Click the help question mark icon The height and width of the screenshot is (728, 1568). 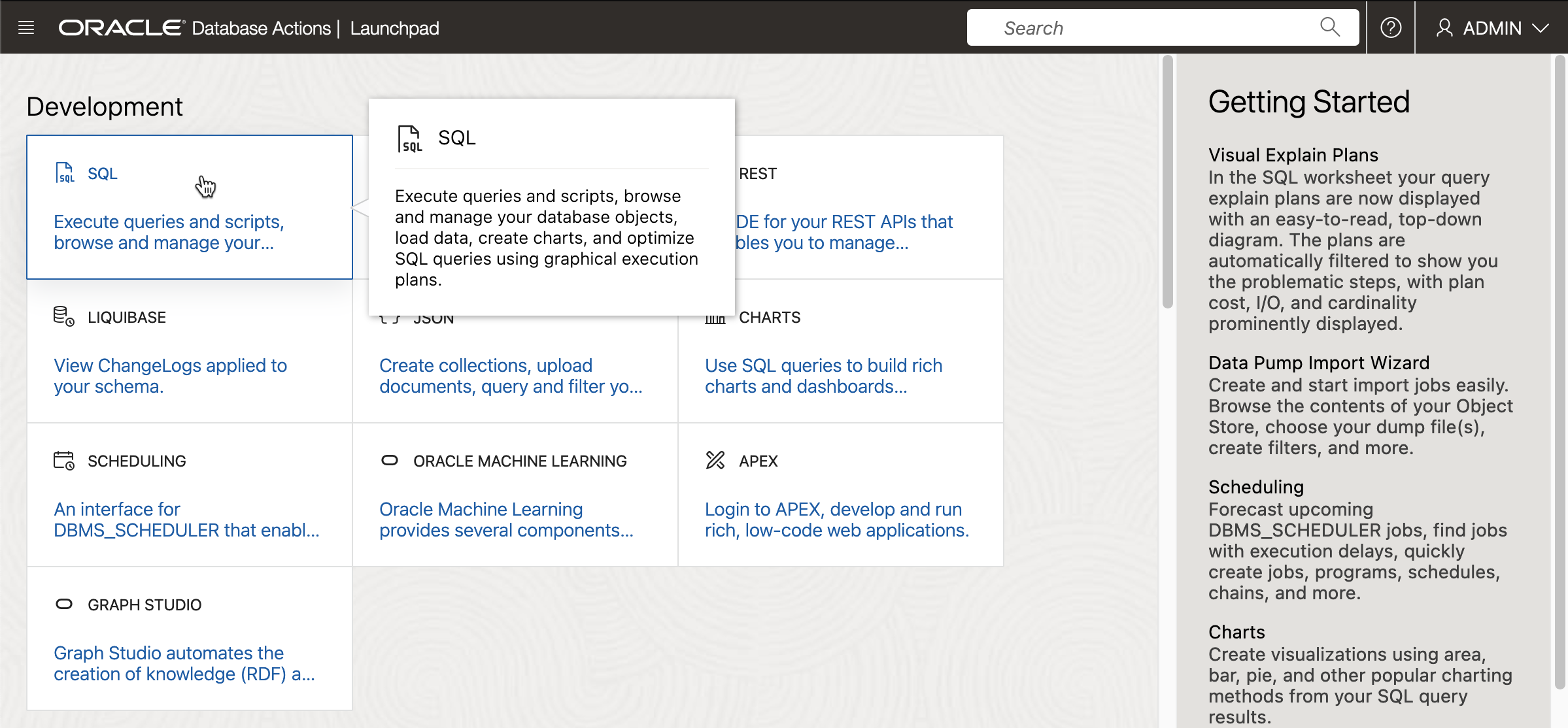click(x=1390, y=27)
